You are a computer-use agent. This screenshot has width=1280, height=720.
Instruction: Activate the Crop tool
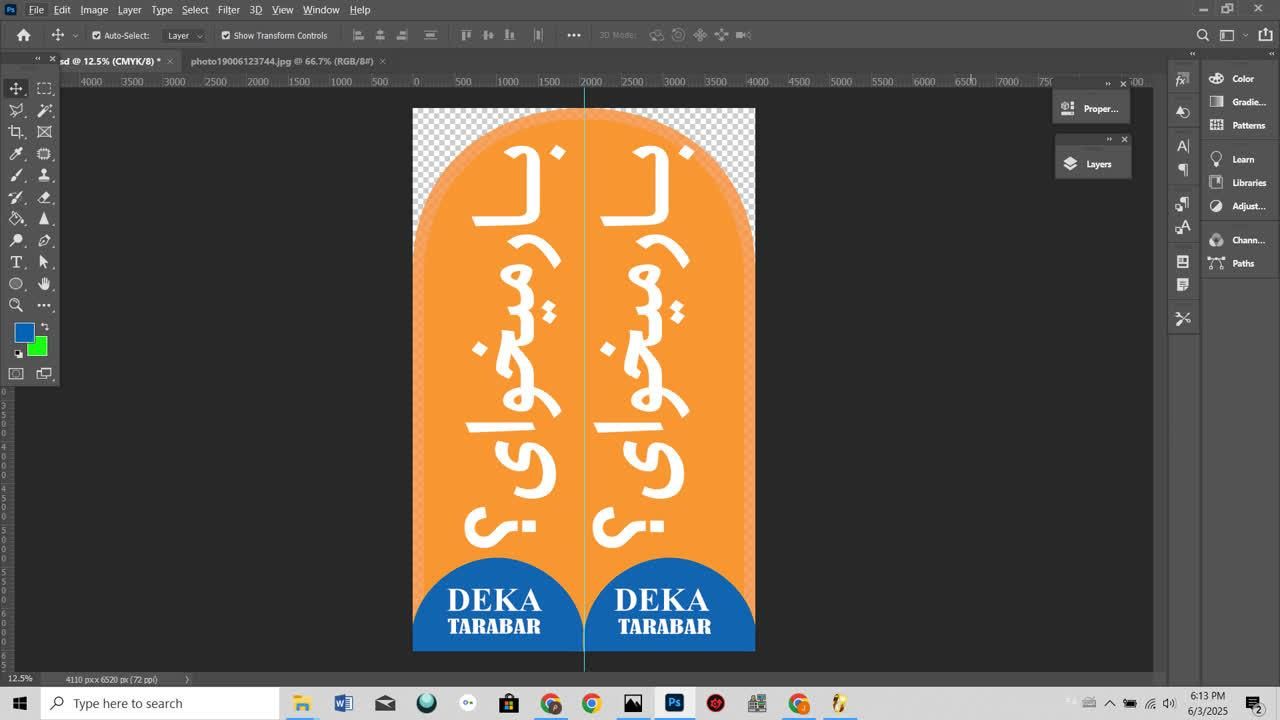(x=16, y=132)
